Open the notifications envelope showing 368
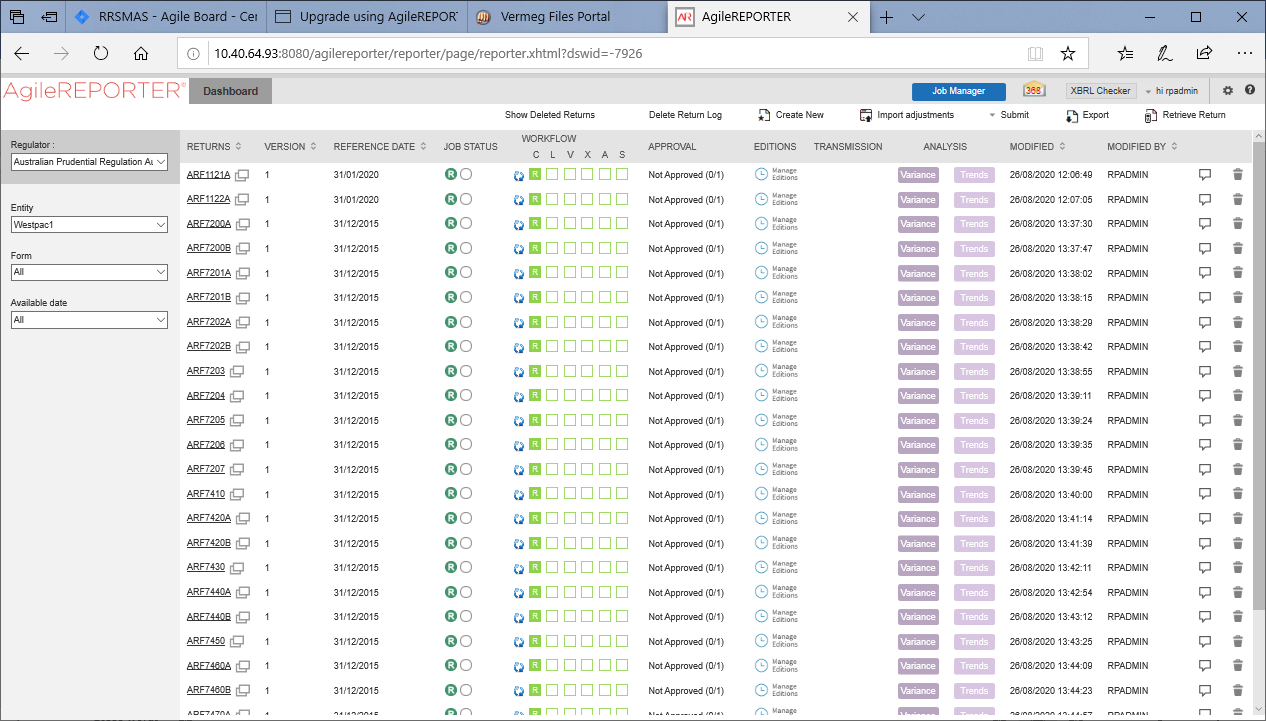 pyautogui.click(x=1034, y=89)
